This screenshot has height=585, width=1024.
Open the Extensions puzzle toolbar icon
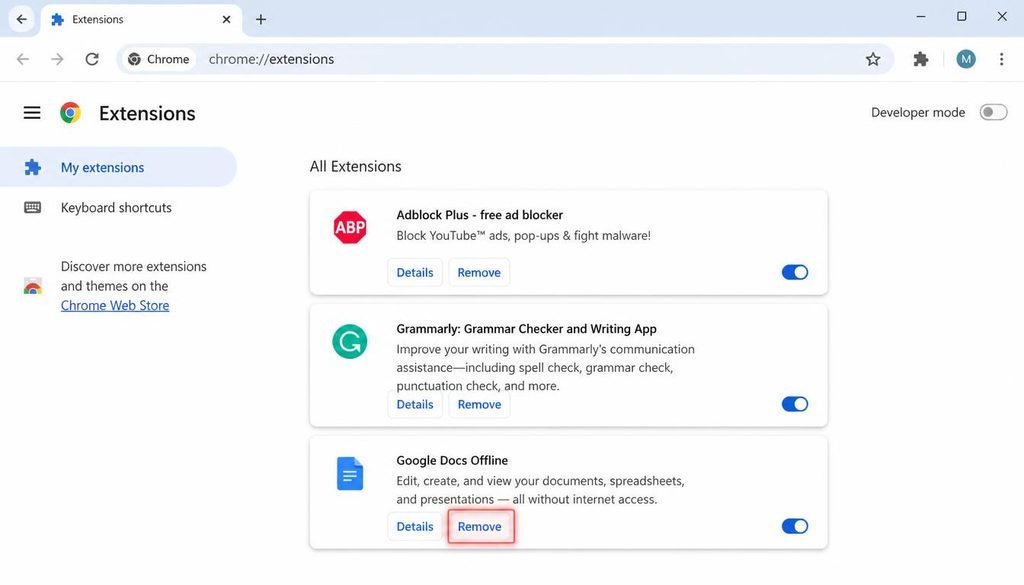coord(921,59)
